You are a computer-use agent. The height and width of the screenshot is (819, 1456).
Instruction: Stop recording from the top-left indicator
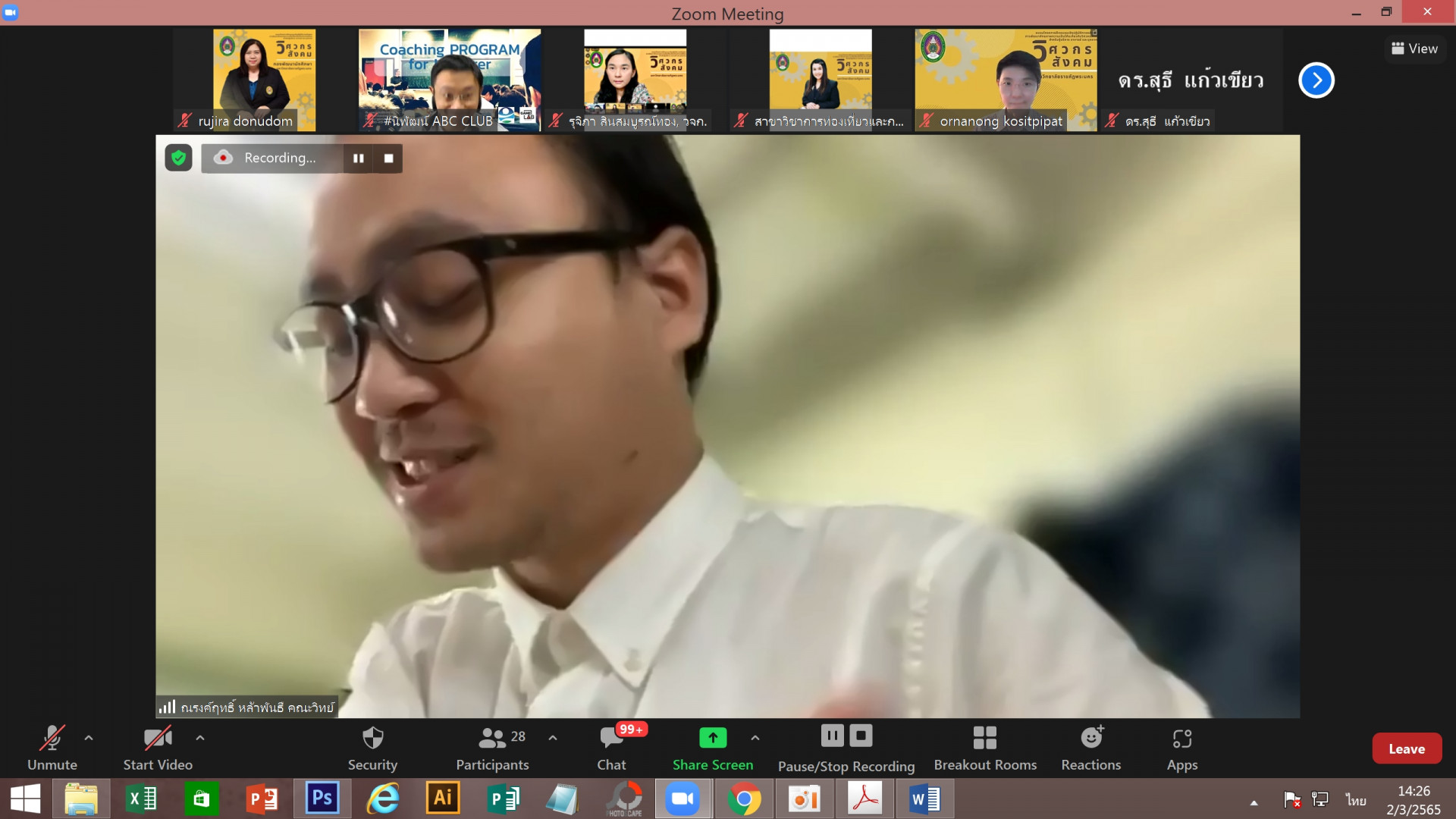click(x=388, y=158)
